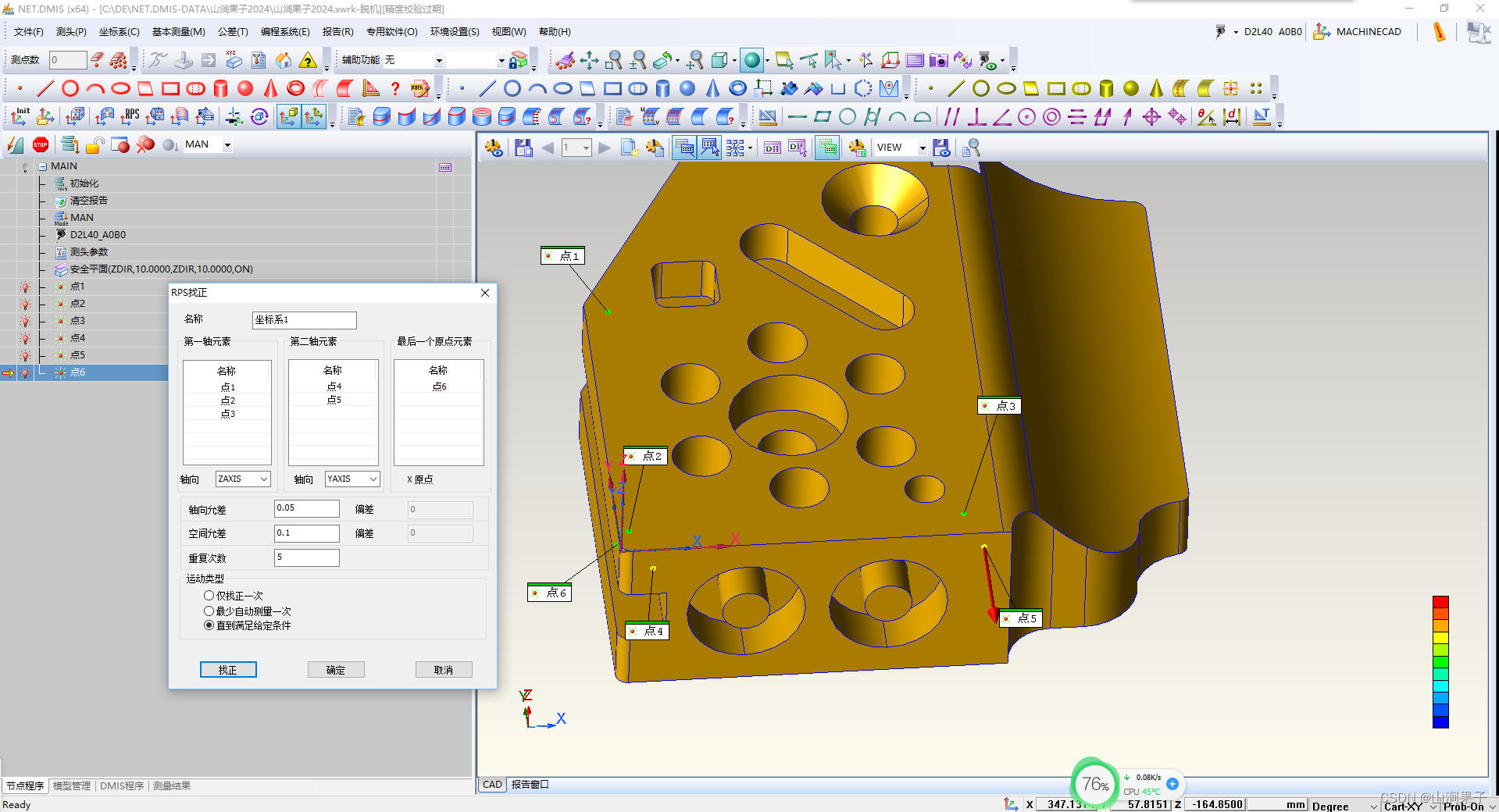Click the distance tolerance icon
The width and height of the screenshot is (1499, 812).
click(1232, 116)
